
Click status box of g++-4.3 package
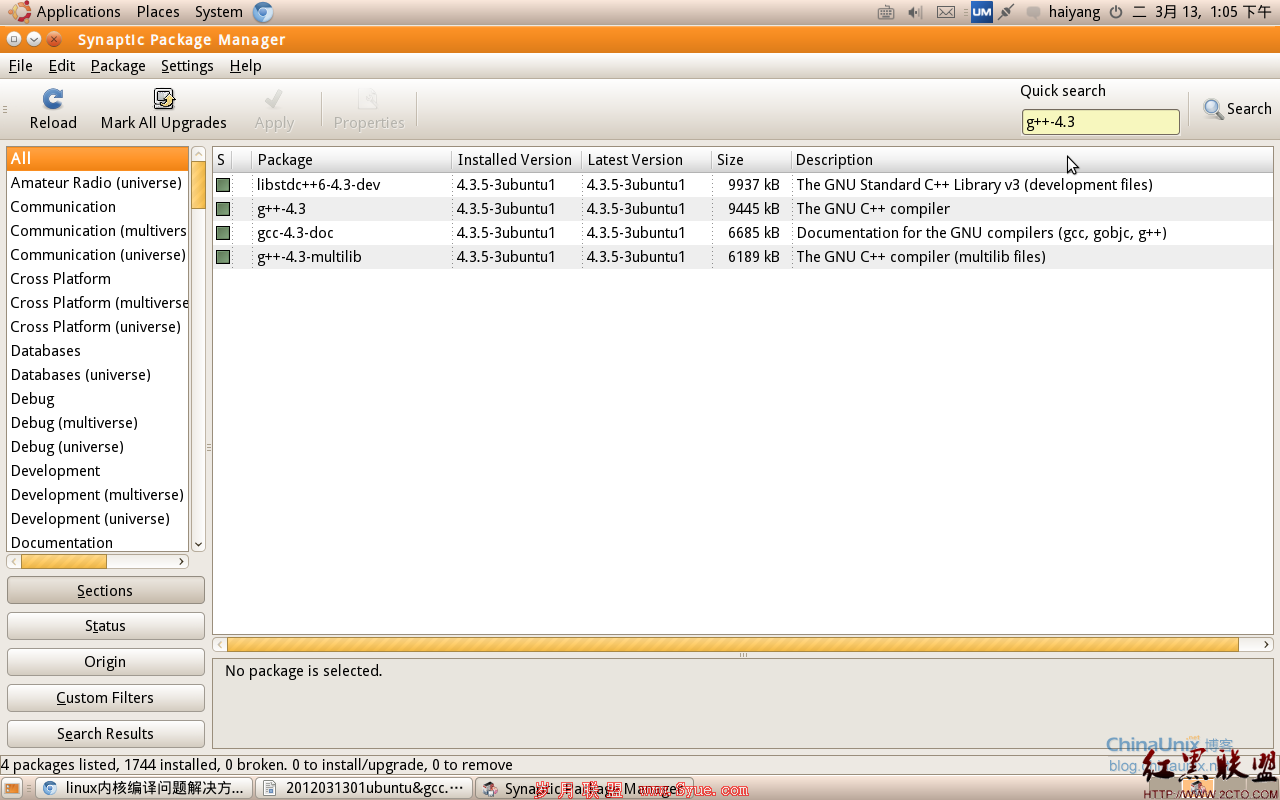223,209
